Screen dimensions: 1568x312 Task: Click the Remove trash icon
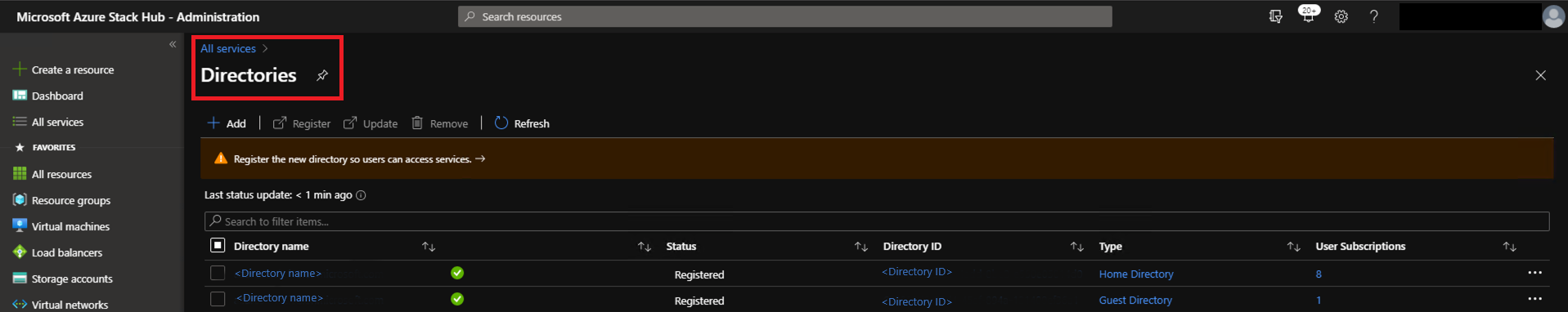[x=417, y=123]
